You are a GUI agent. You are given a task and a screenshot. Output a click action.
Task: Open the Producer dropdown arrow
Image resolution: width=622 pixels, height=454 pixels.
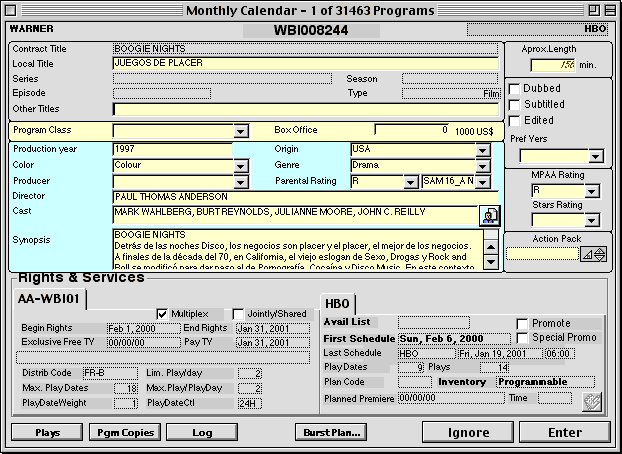coord(241,182)
